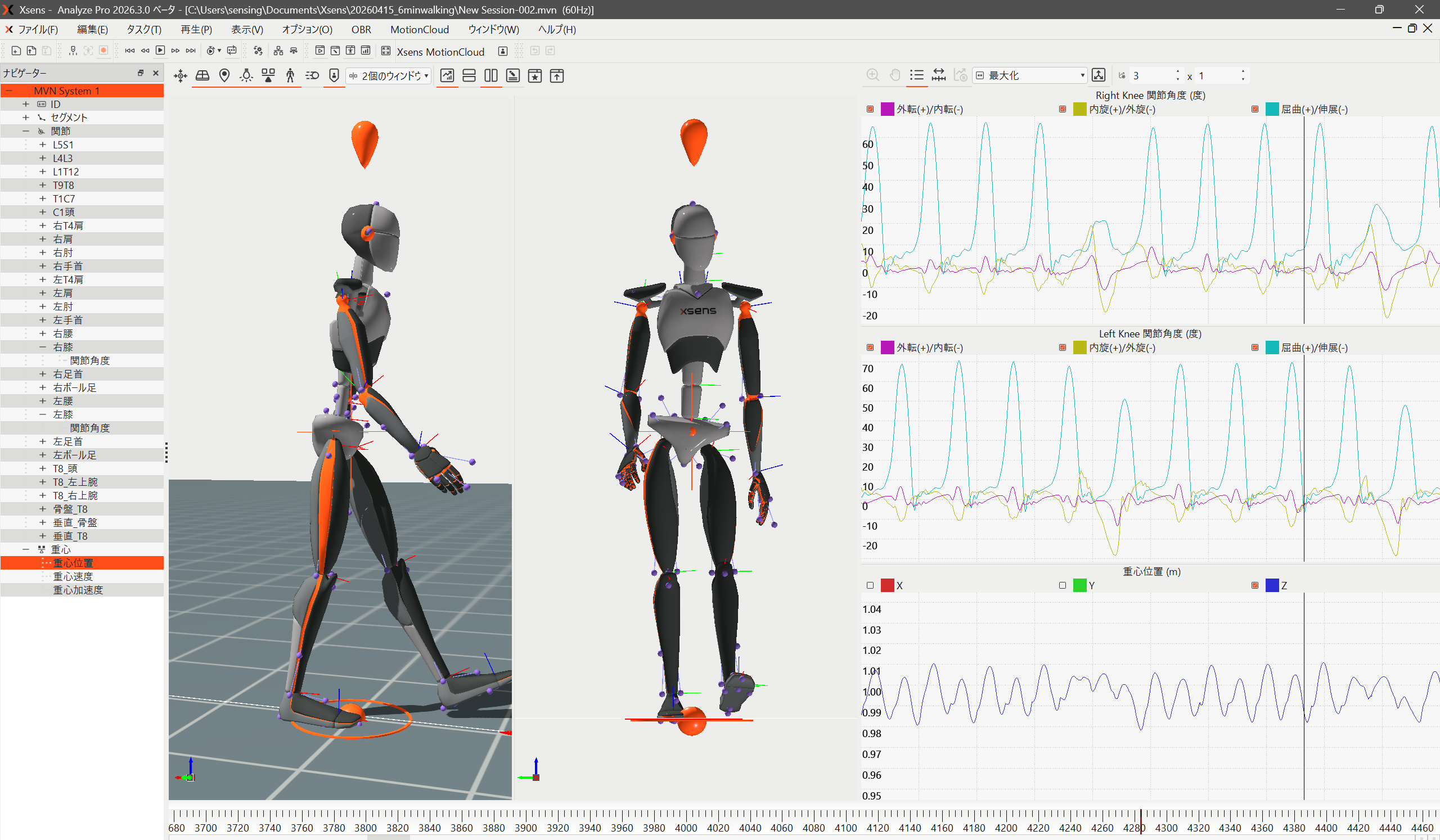Play the motion recording
The width and height of the screenshot is (1440, 840).
tap(160, 51)
